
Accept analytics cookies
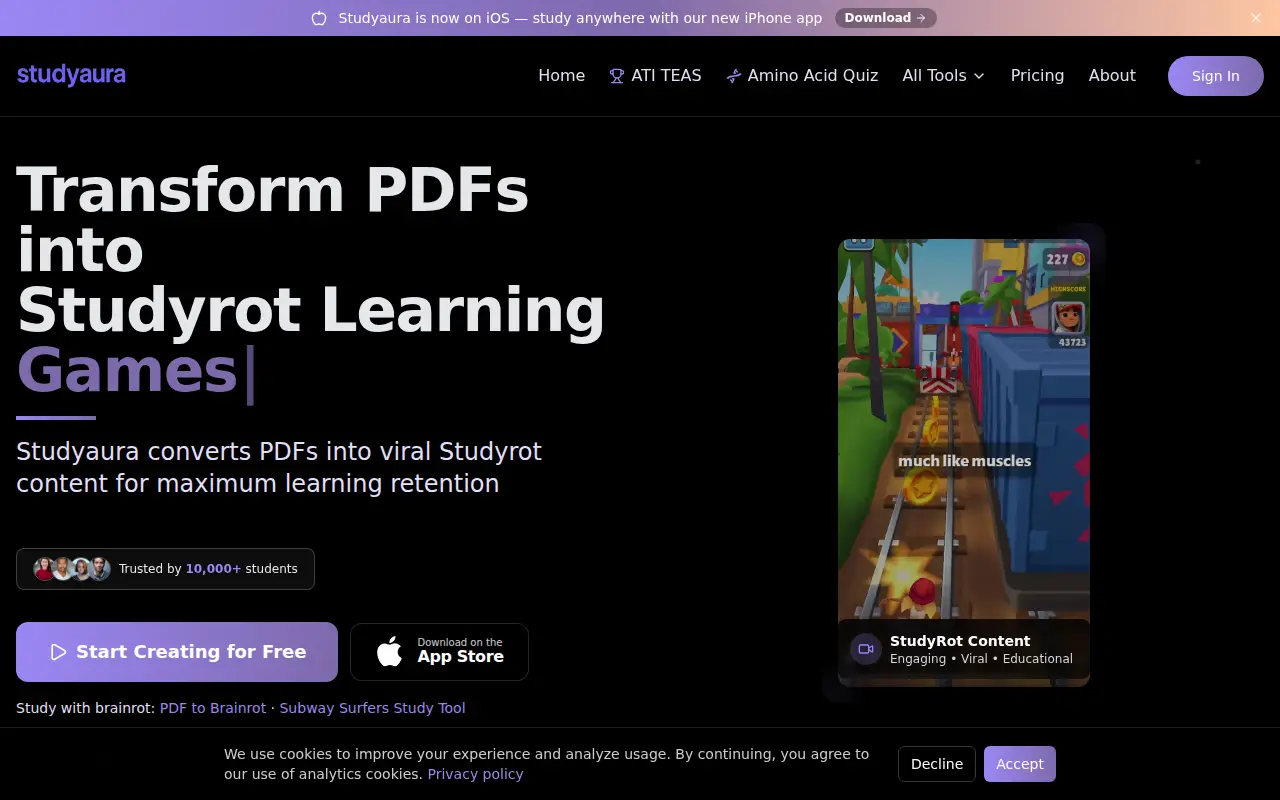[1020, 764]
